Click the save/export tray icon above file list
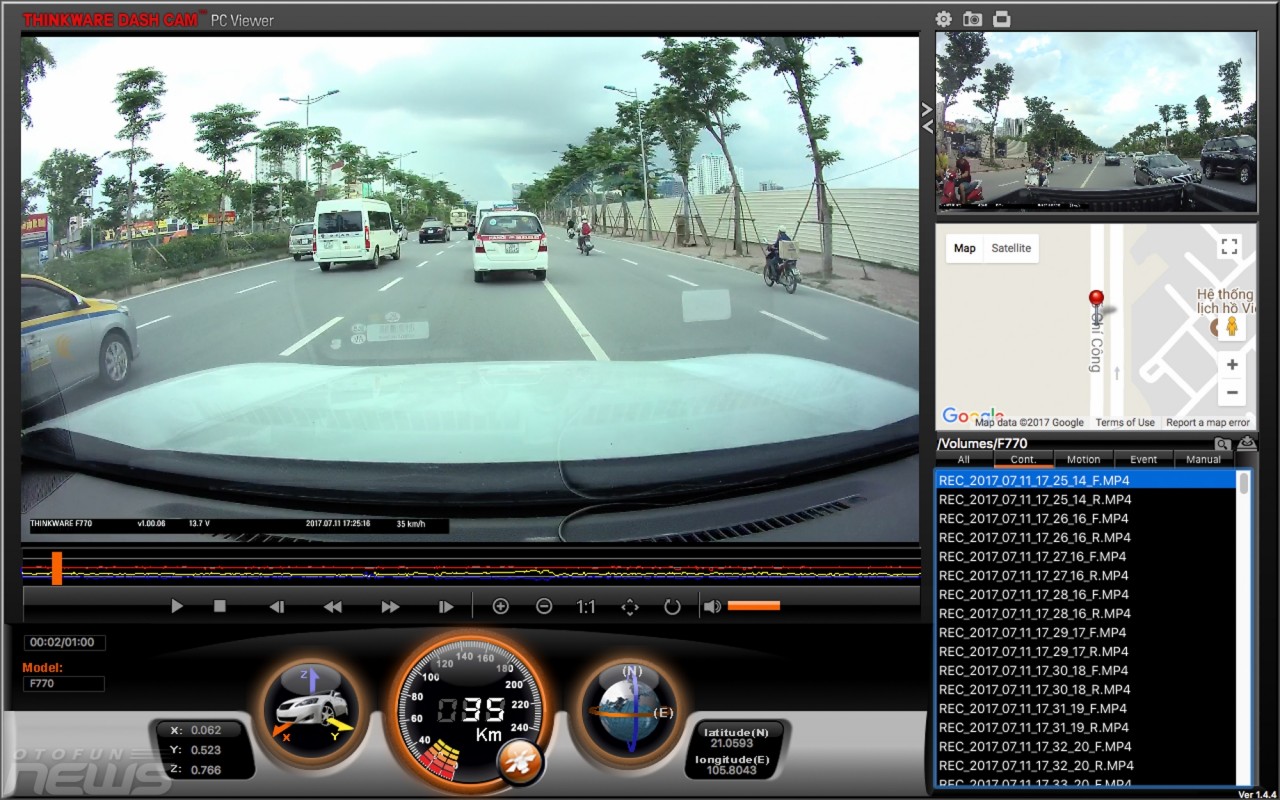 [1246, 444]
